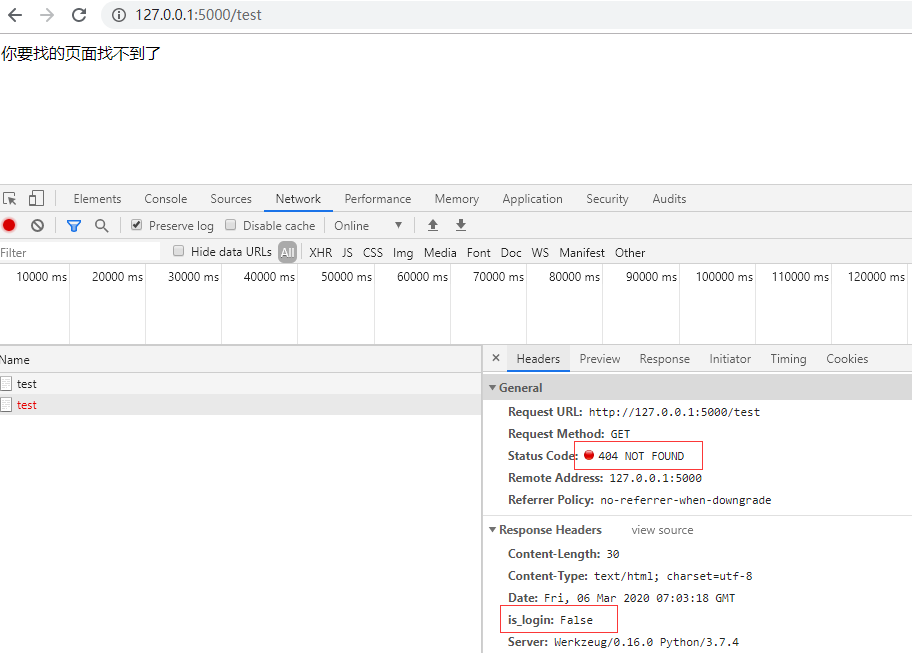Select the Network panel tab

pyautogui.click(x=298, y=199)
